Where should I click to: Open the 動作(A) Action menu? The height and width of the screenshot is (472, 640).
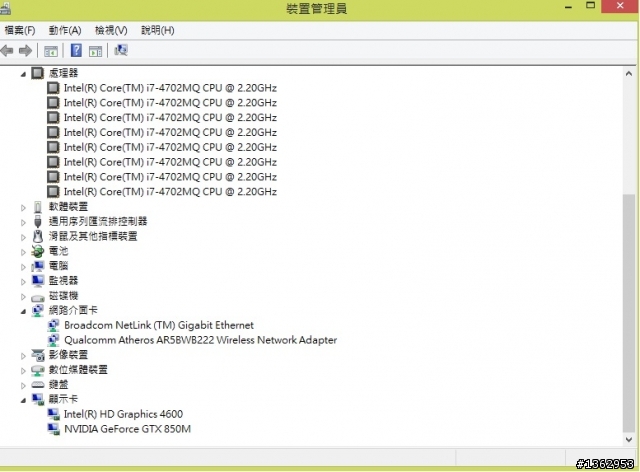coord(65,30)
